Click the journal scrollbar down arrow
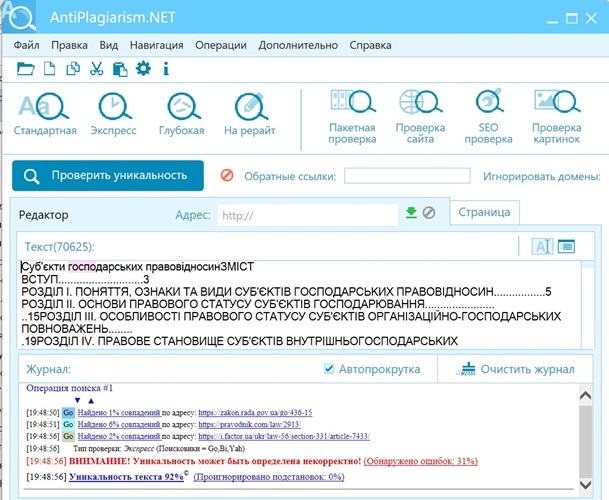 585,484
